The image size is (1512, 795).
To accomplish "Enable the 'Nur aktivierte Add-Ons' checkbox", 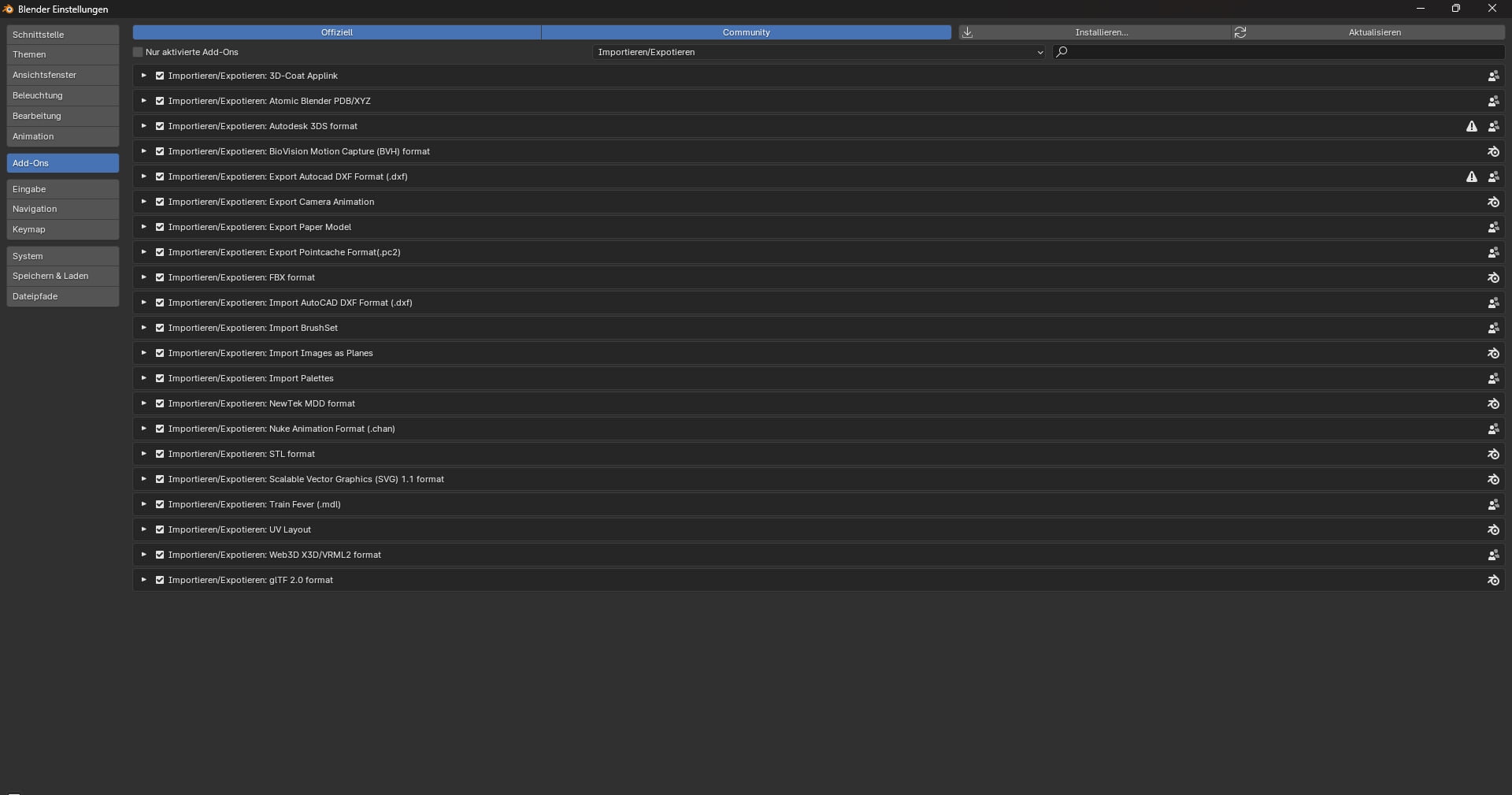I will click(x=139, y=53).
